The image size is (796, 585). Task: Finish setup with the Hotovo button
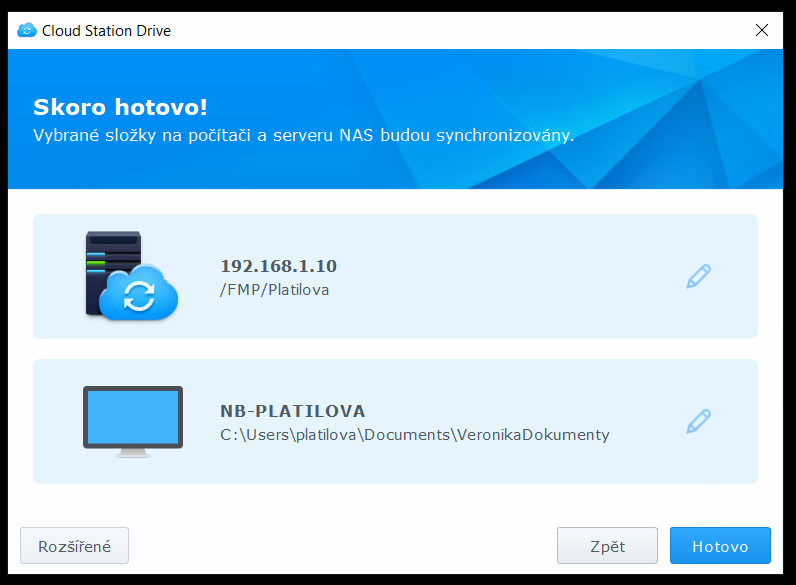click(720, 546)
